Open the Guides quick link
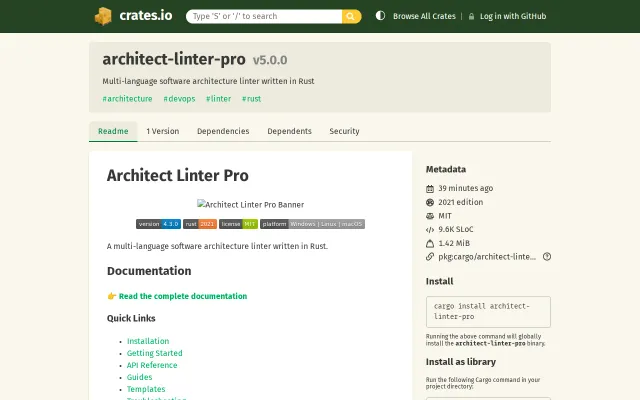 [x=139, y=377]
